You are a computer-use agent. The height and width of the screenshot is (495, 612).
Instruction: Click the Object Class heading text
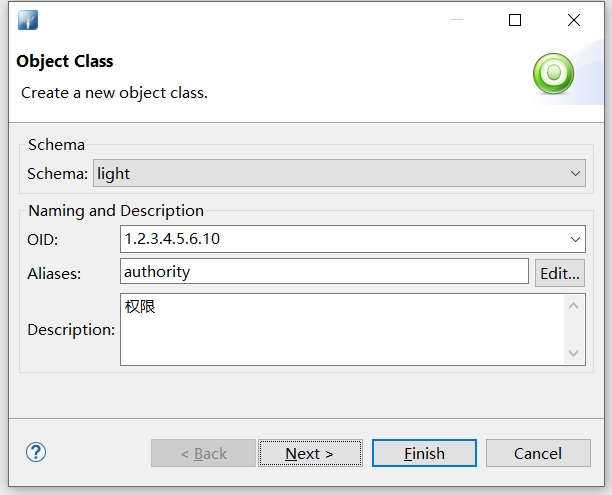[65, 61]
